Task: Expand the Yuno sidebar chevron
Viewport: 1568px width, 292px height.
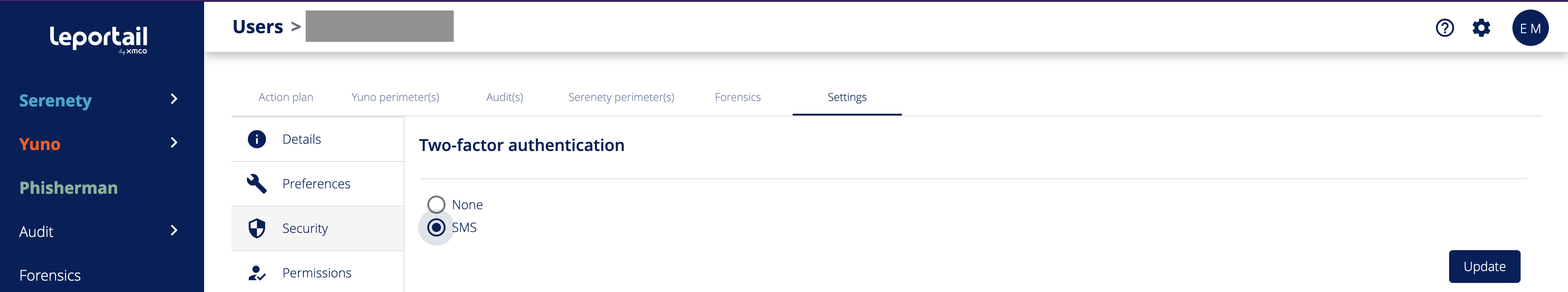Action: tap(174, 143)
